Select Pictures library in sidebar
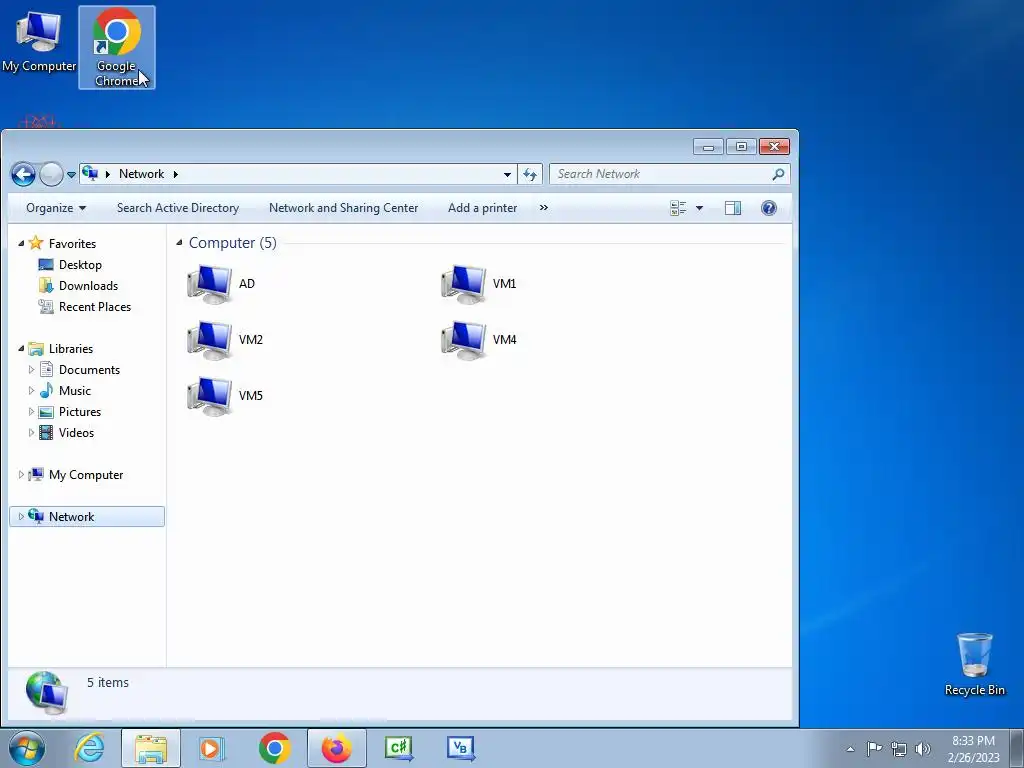 [x=80, y=412]
